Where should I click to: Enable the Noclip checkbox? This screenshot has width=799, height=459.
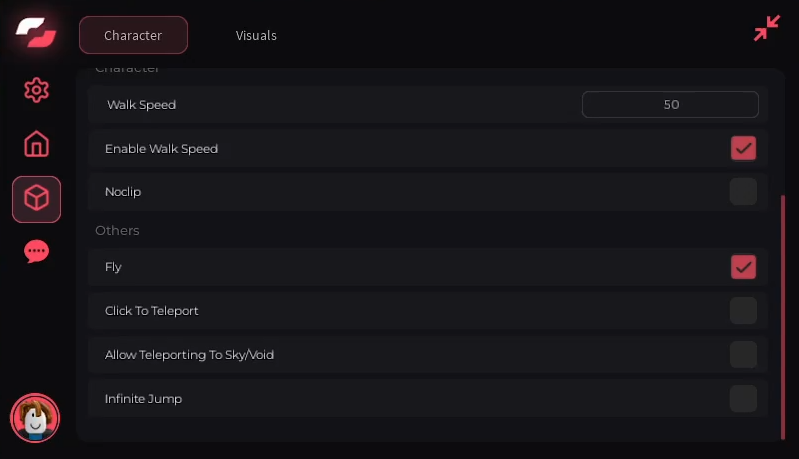tap(743, 191)
